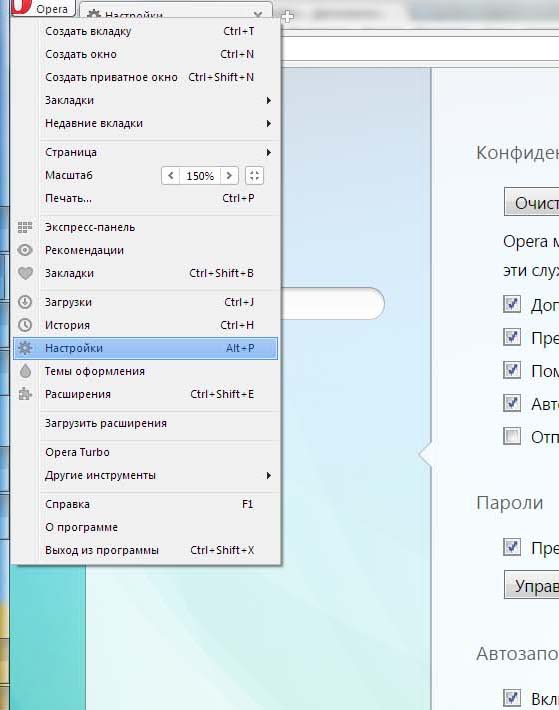Expand the Другие инструменты submenu

point(268,475)
